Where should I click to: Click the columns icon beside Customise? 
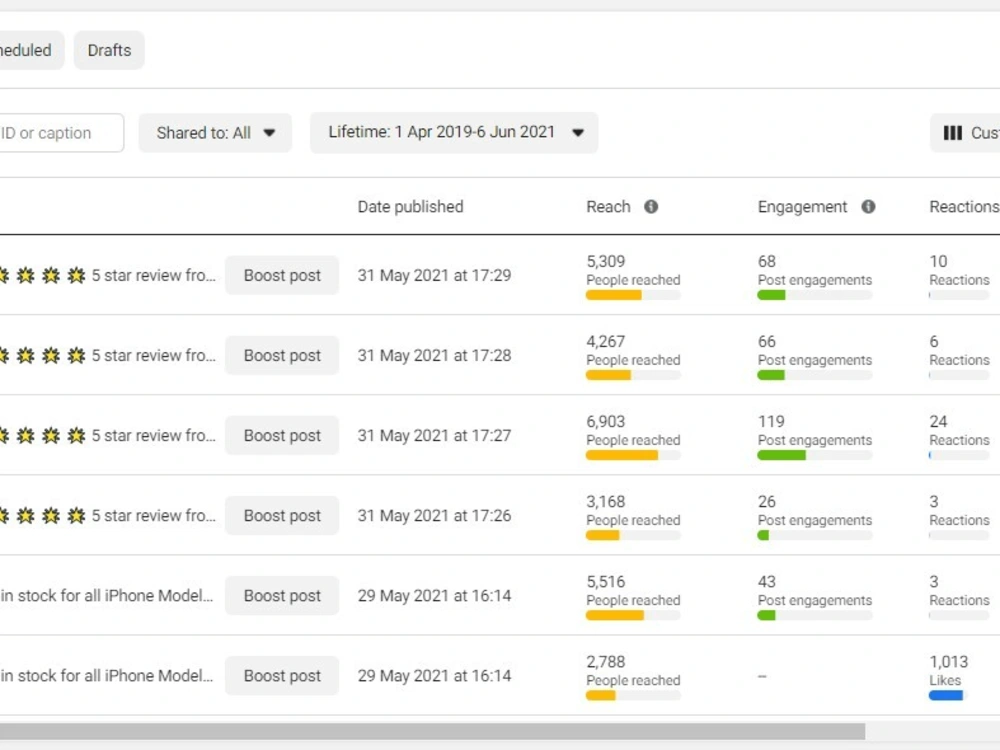pyautogui.click(x=952, y=133)
